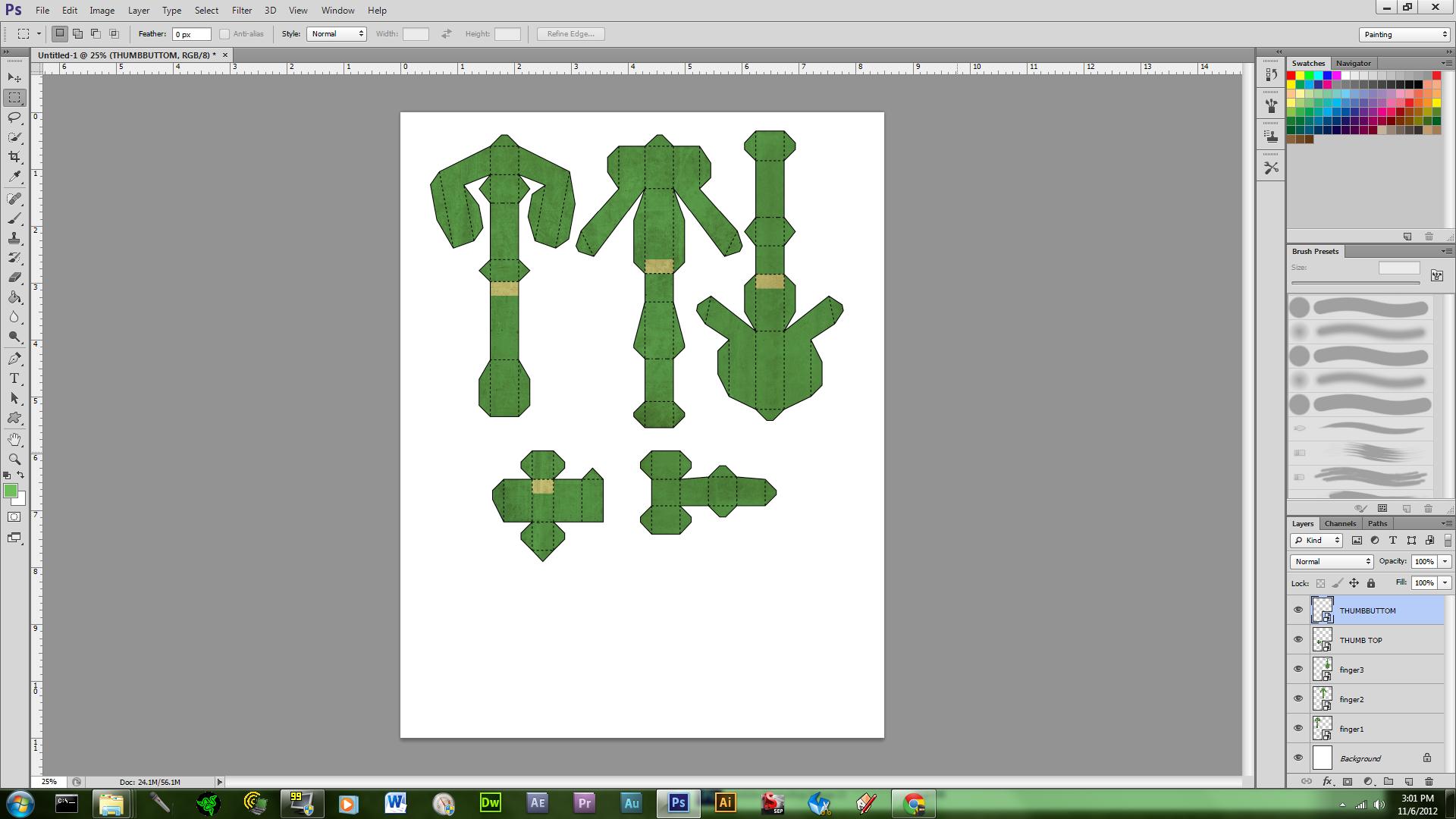Toggle the lock all button
1456x819 pixels.
[x=1370, y=583]
